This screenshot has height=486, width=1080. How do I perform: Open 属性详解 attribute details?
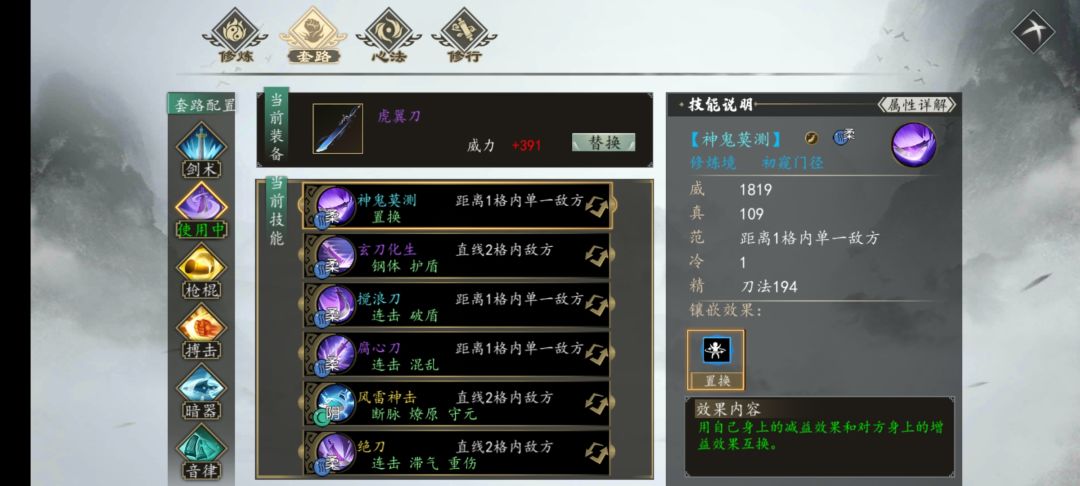pos(917,105)
